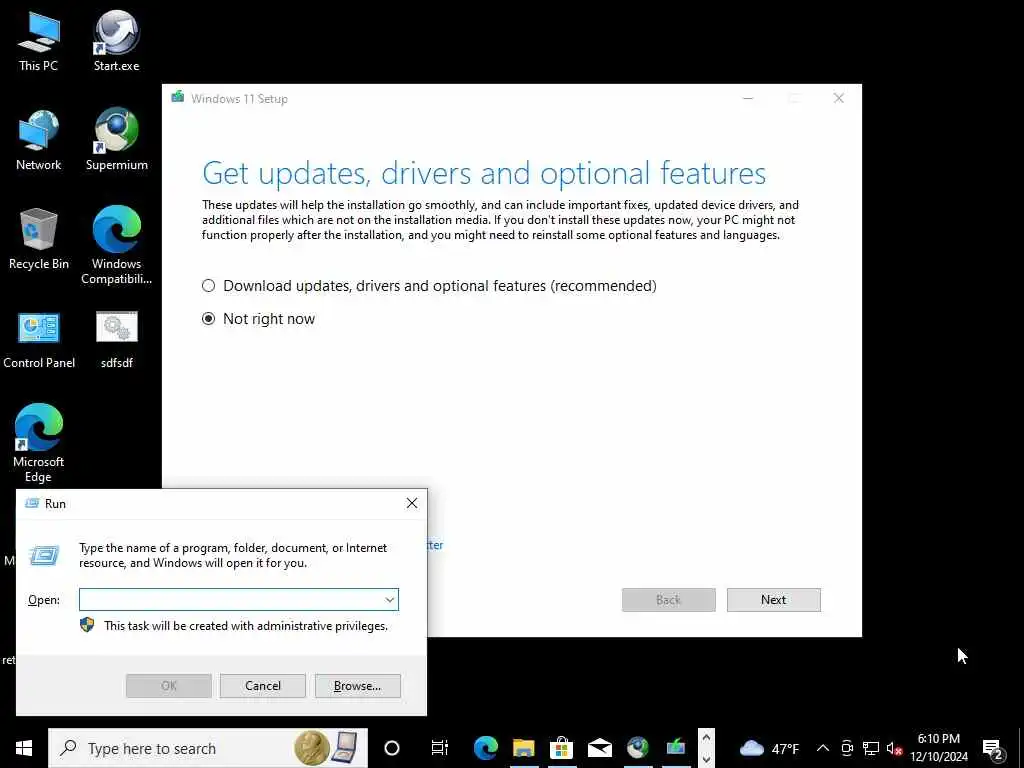This screenshot has width=1024, height=768.
Task: Click the Supermium taskbar icon
Action: (637, 748)
